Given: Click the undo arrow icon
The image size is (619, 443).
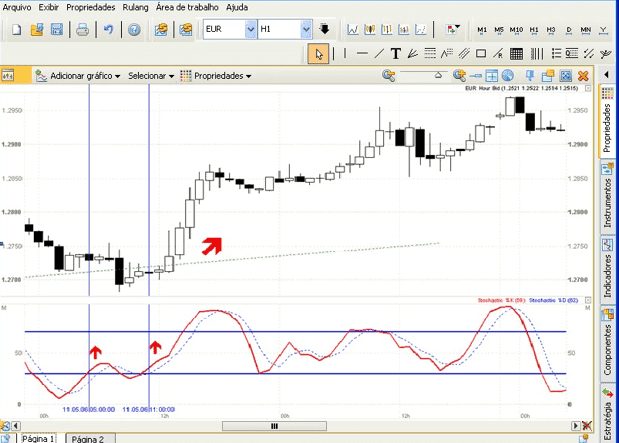Looking at the screenshot, I should 108,29.
